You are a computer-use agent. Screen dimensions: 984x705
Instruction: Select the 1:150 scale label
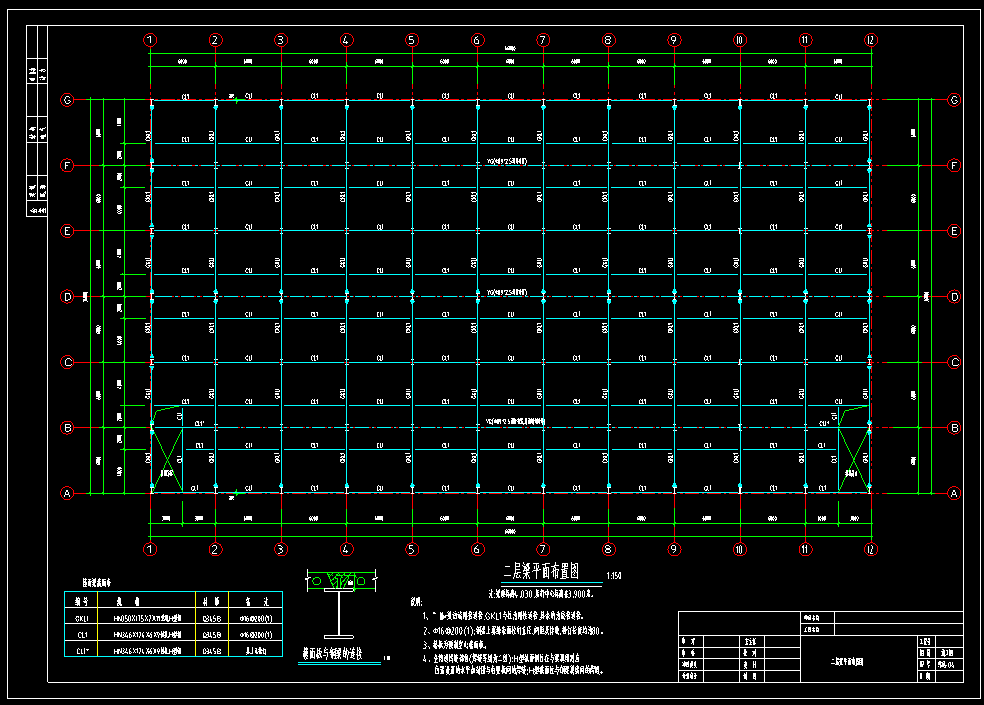[614, 577]
